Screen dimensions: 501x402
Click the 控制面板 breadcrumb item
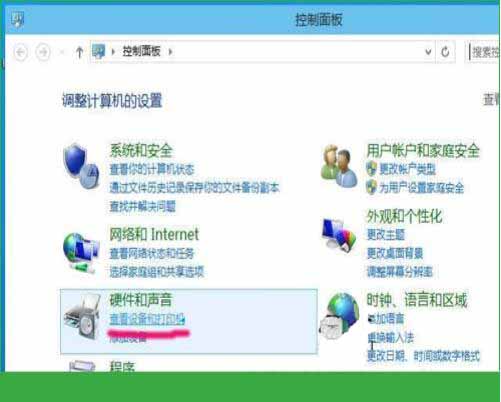click(142, 51)
